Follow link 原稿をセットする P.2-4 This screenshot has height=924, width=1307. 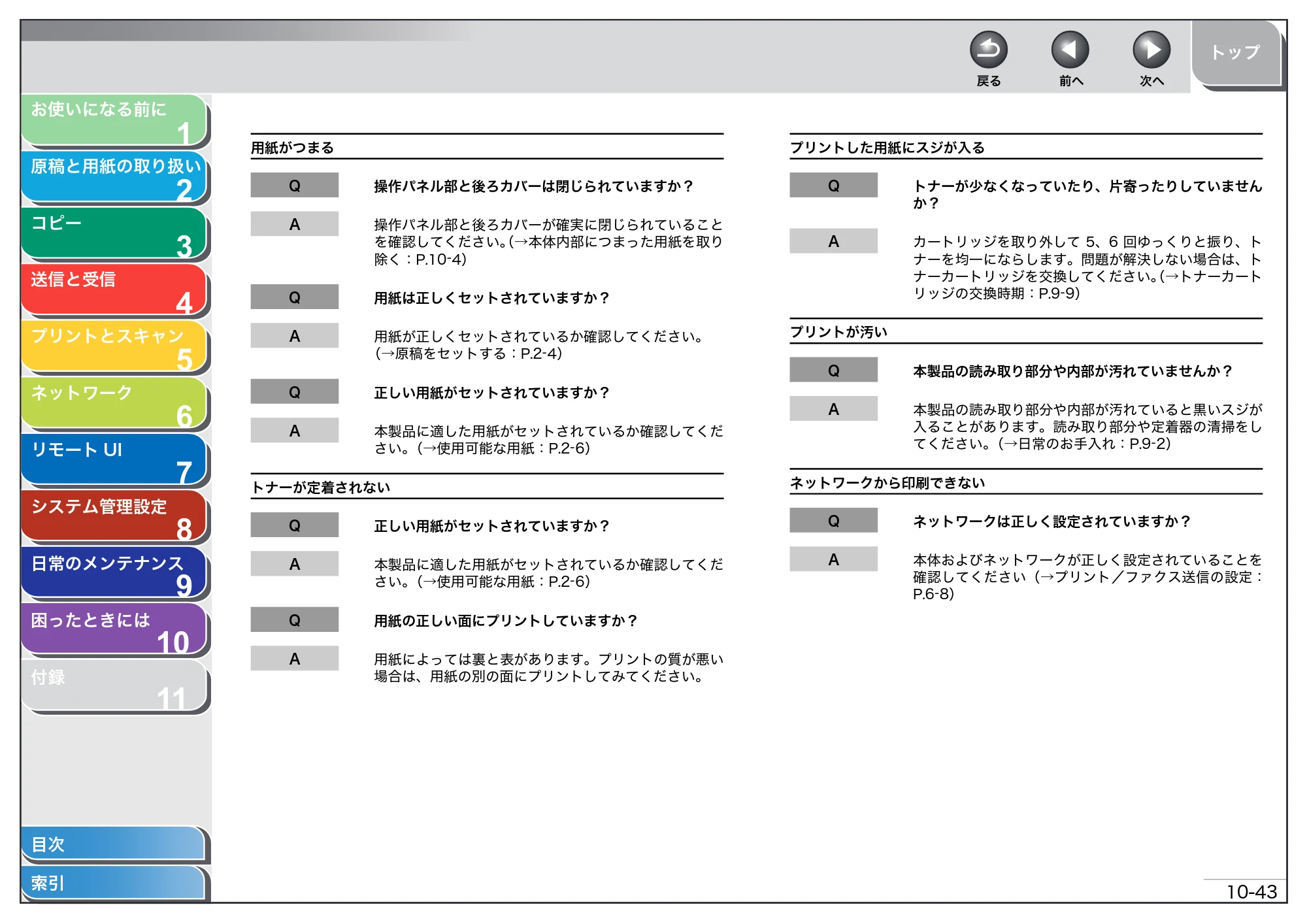pyautogui.click(x=469, y=354)
